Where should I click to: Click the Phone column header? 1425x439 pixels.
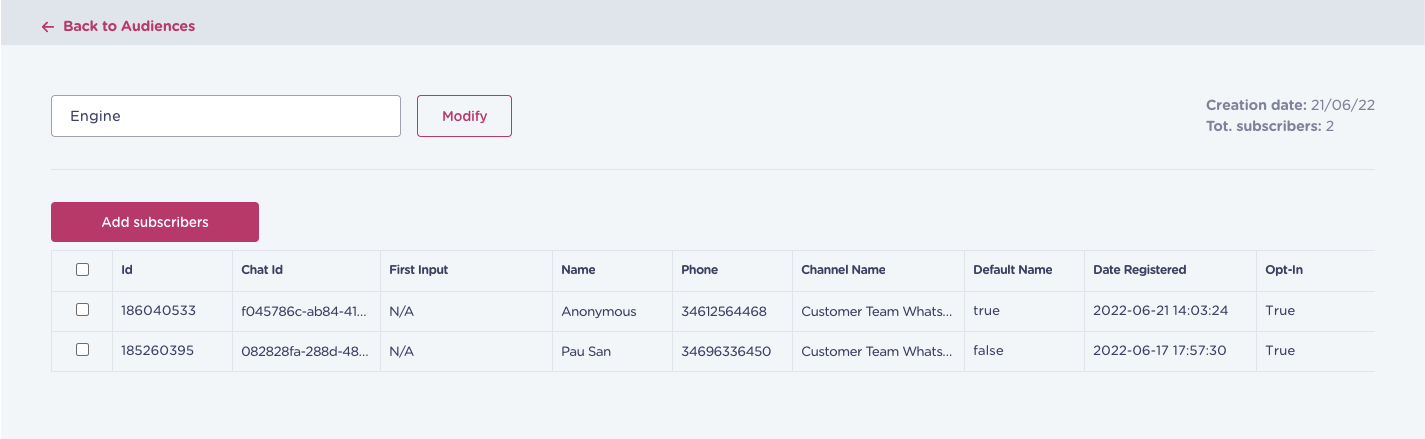[x=699, y=270]
